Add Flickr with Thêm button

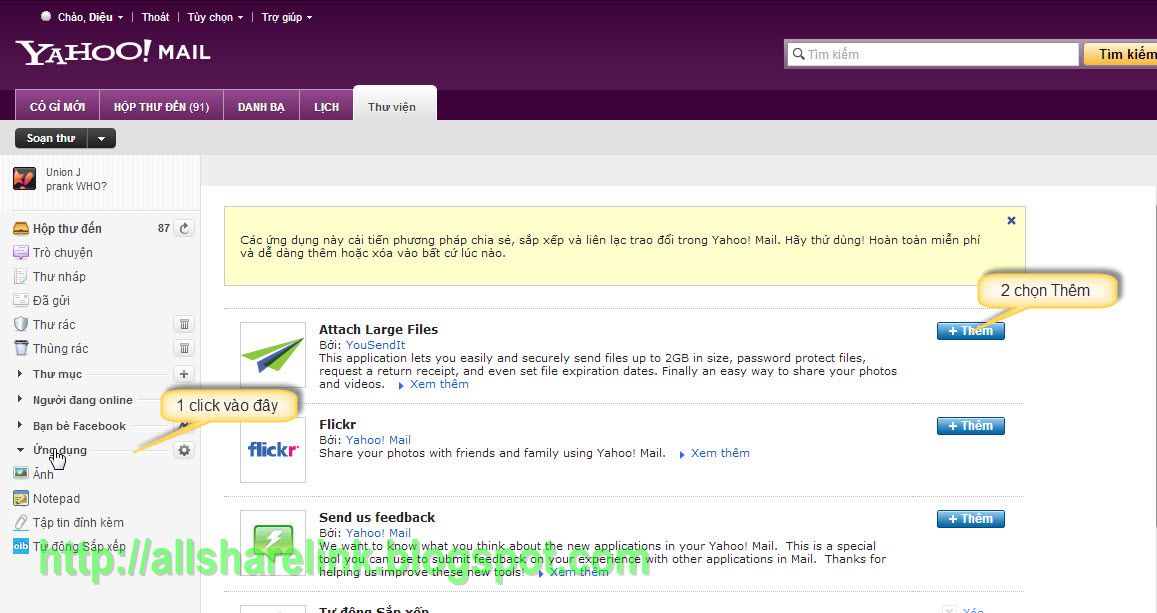970,426
